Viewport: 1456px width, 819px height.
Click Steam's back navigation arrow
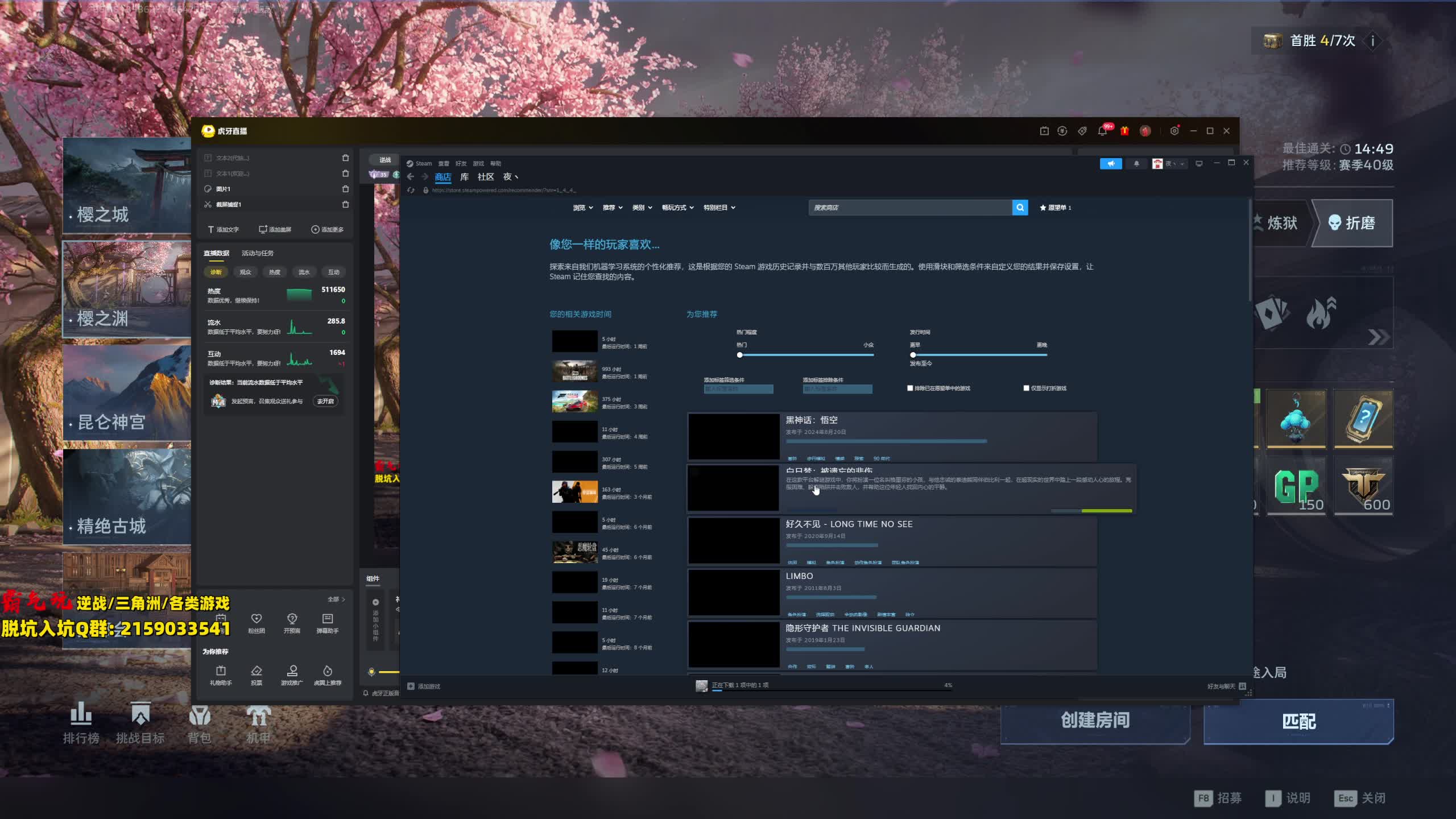coord(411,177)
